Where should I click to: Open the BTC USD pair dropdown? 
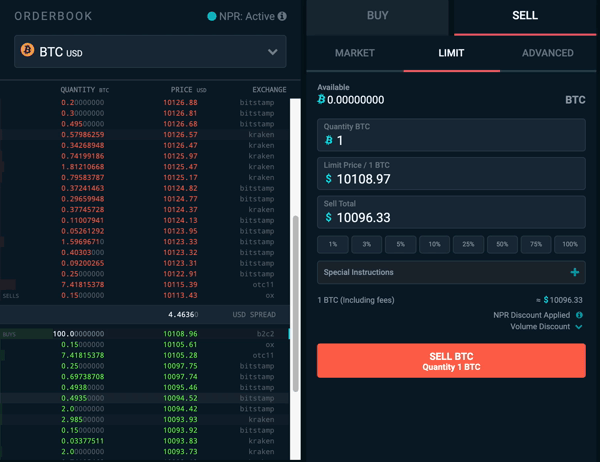tap(150, 52)
